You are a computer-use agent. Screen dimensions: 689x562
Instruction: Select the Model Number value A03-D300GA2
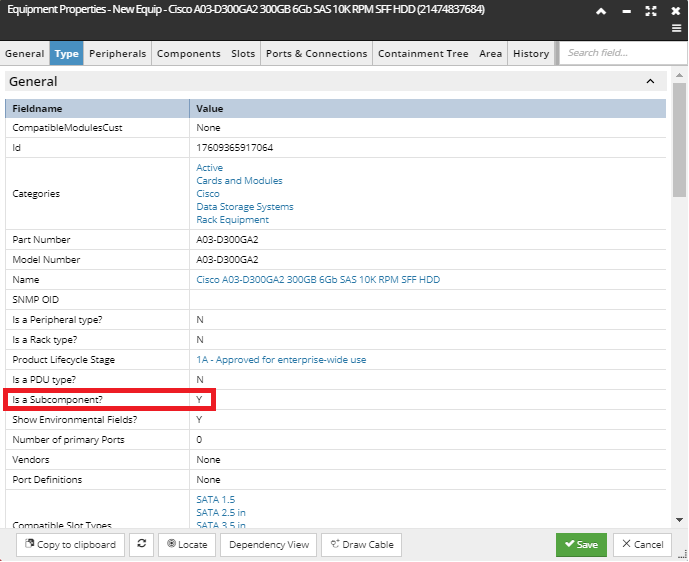(x=227, y=260)
